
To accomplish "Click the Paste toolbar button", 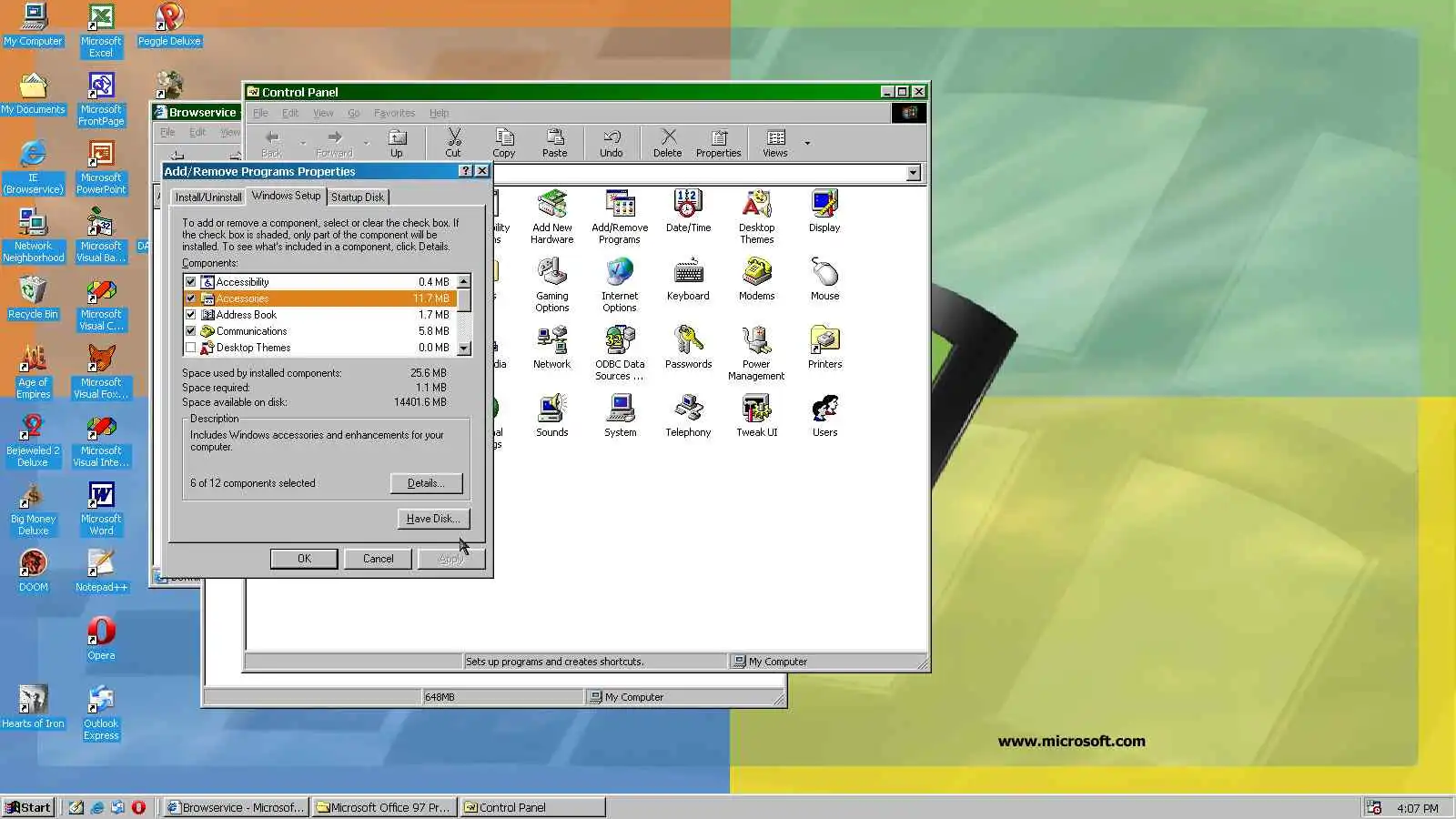I will tap(554, 143).
